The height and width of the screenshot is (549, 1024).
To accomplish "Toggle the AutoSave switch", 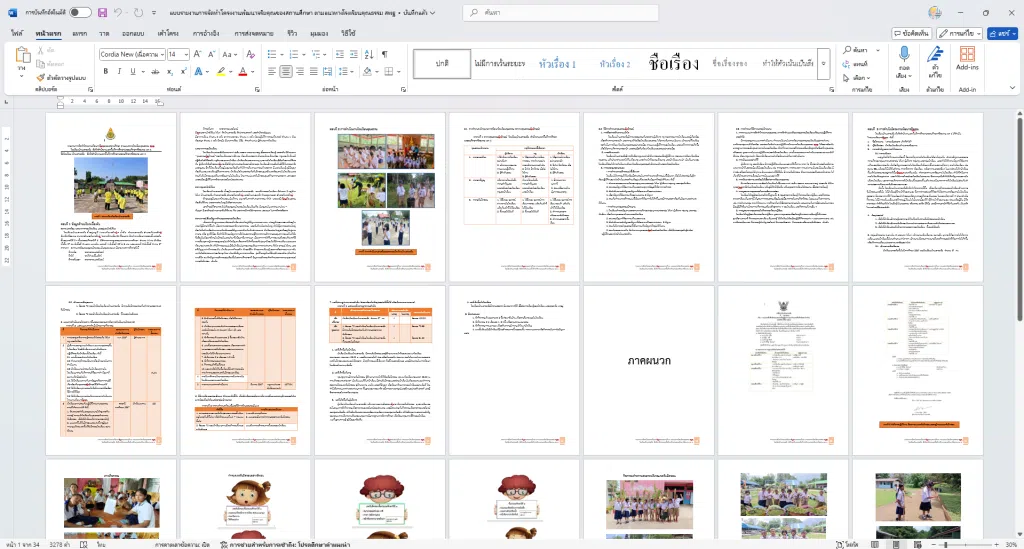I will 80,12.
